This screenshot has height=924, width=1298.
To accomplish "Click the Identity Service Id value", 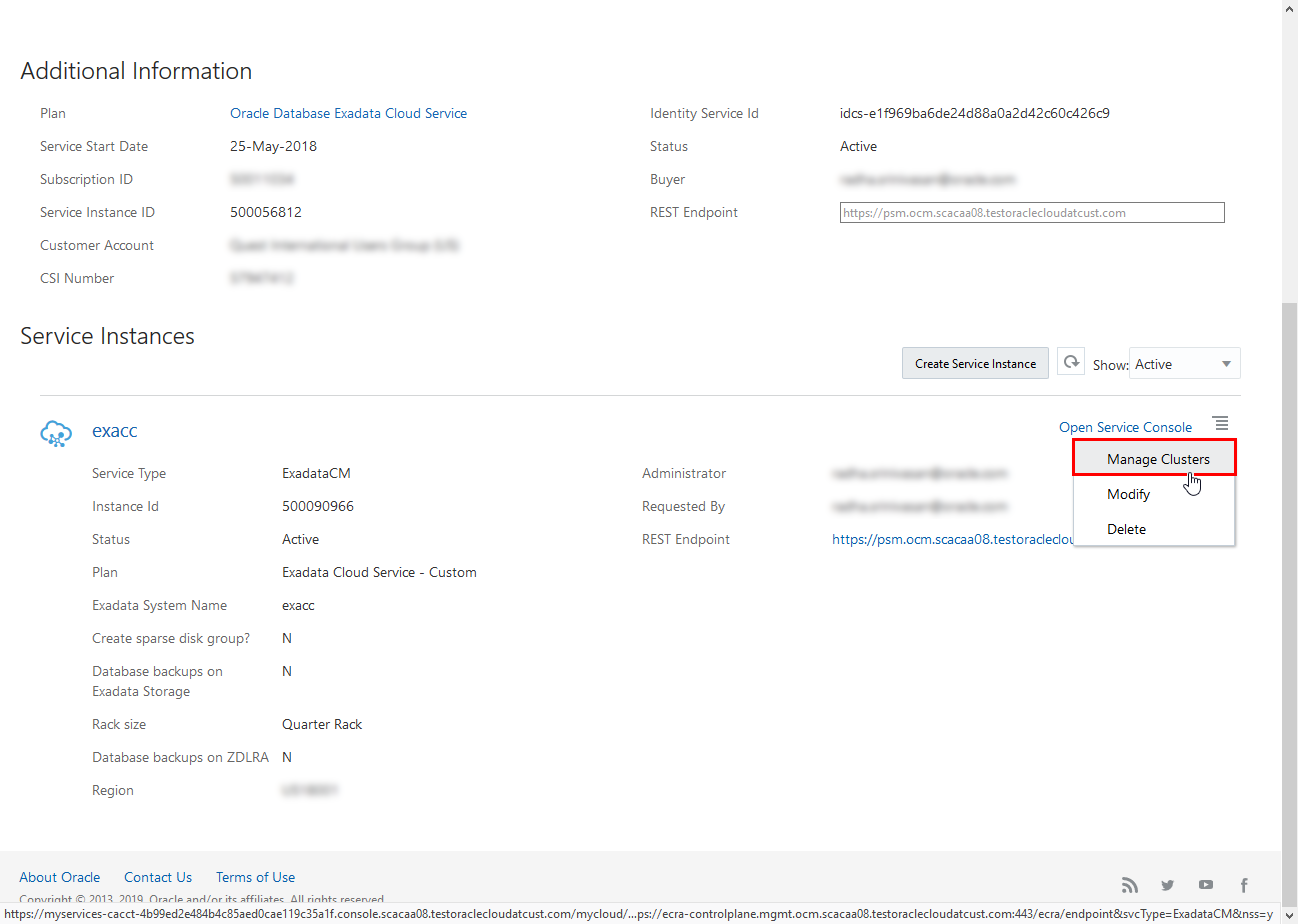I will [975, 113].
